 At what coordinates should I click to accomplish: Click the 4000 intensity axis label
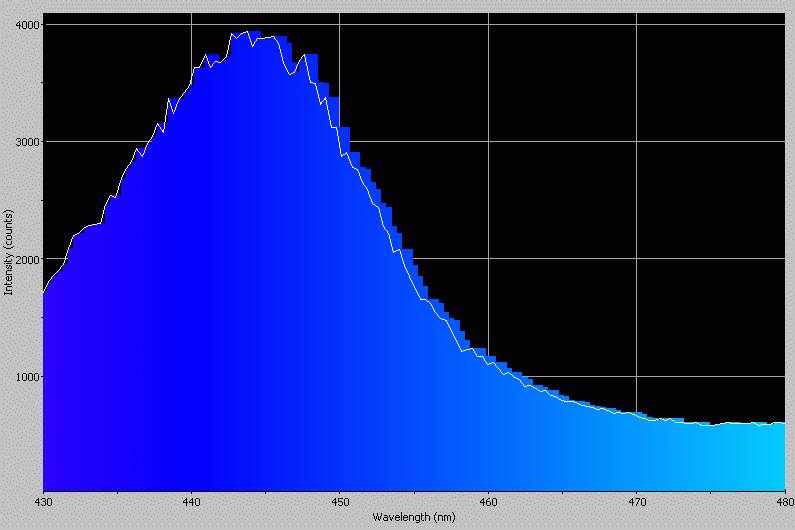27,25
